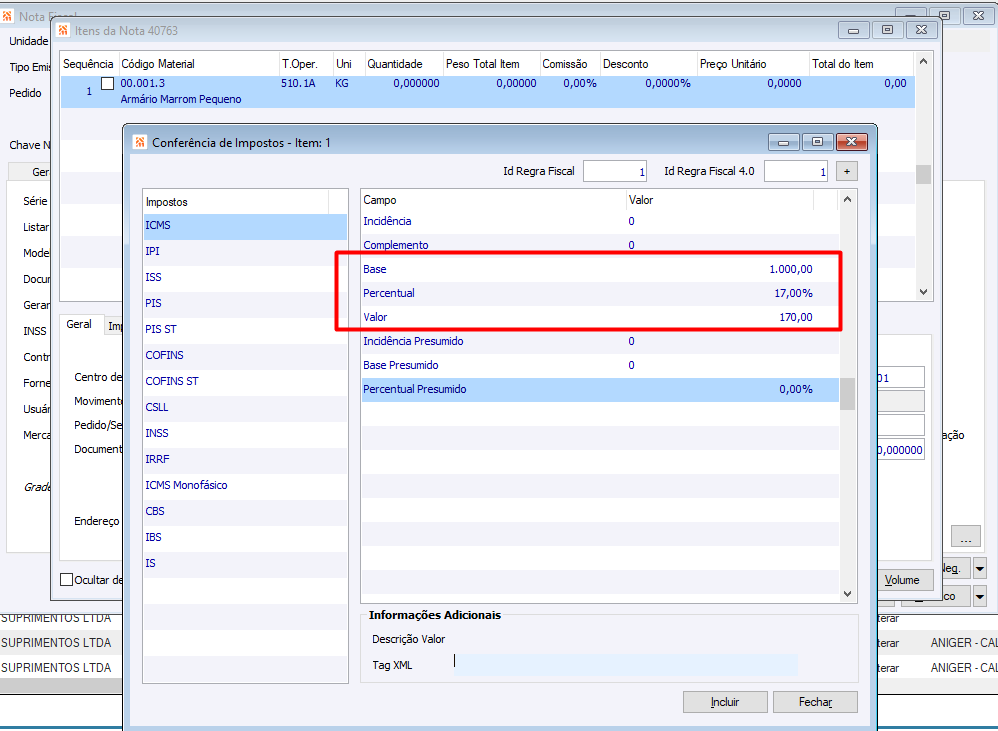The height and width of the screenshot is (731, 998).
Task: Open the Geral tab in Itens da Nota
Action: [x=79, y=324]
